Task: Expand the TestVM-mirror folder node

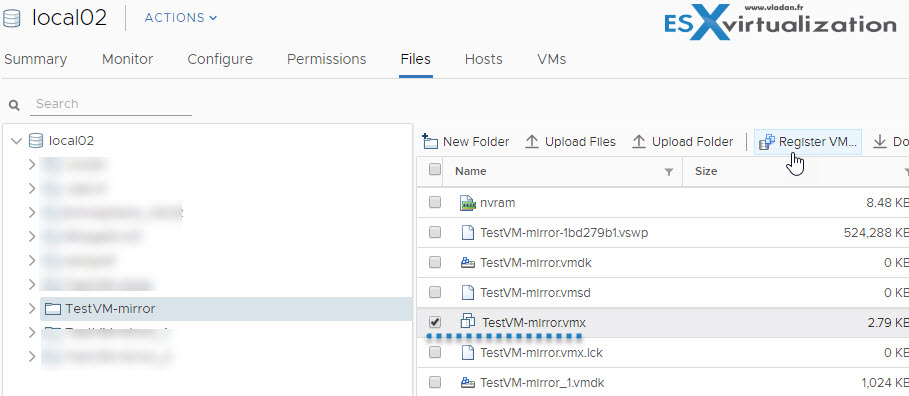Action: [x=32, y=309]
